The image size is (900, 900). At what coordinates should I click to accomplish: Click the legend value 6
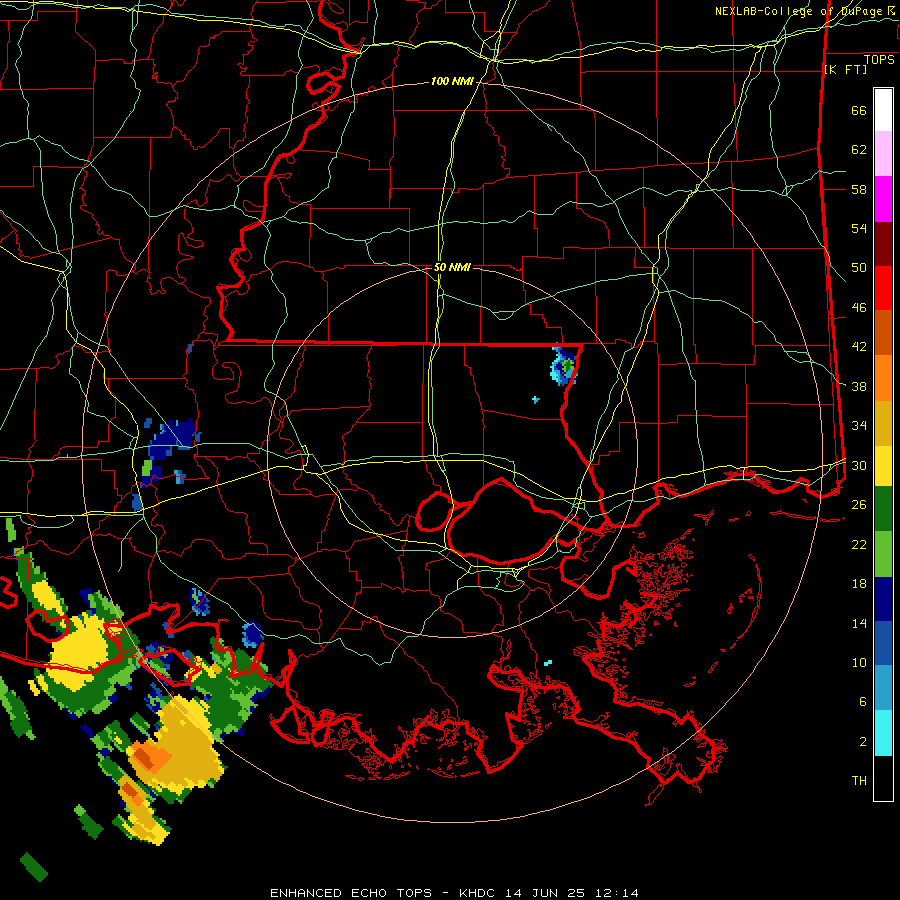[863, 702]
